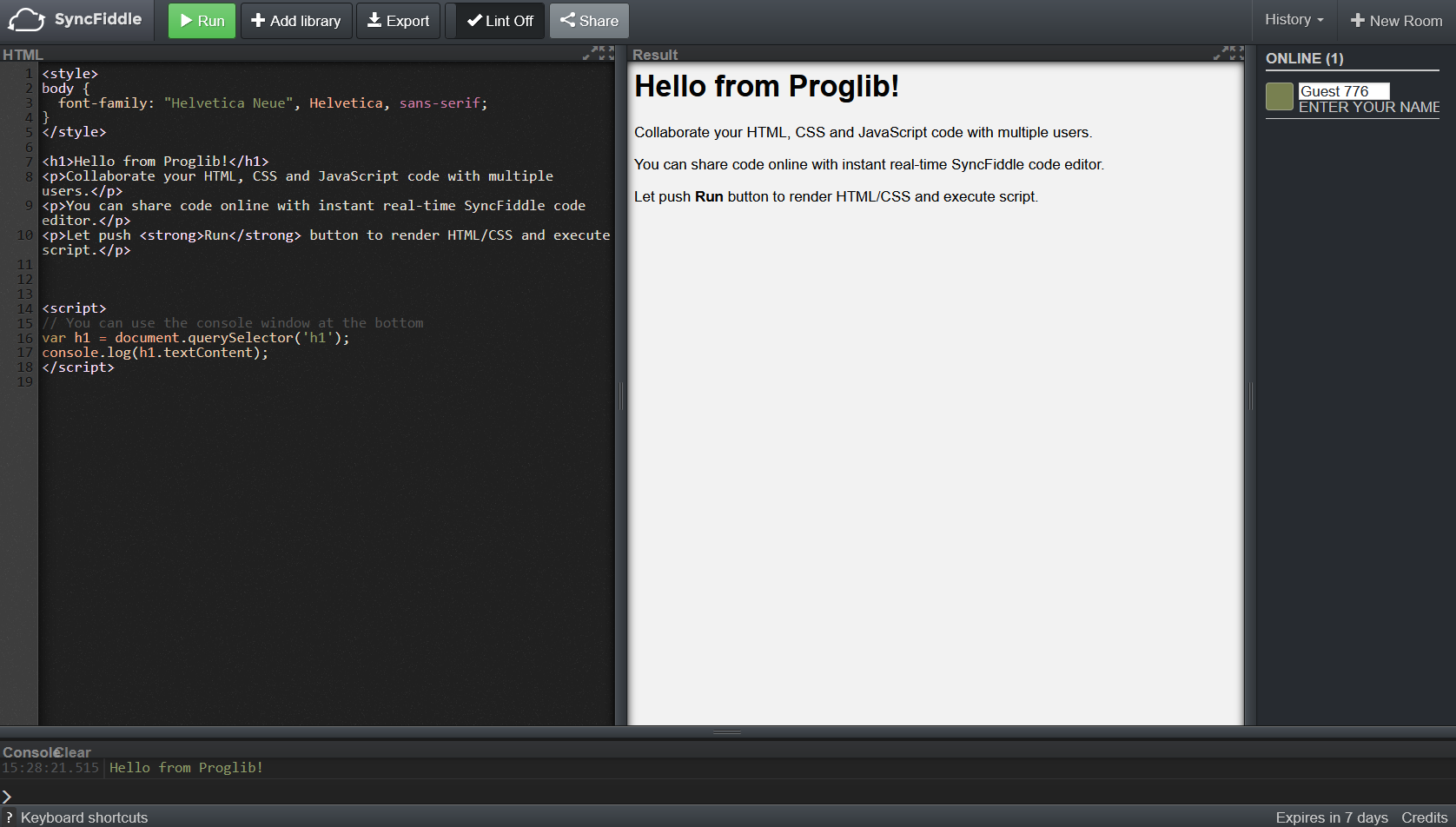Image resolution: width=1456 pixels, height=827 pixels.
Task: Open the Keyboard shortcuts help
Action: (x=84, y=817)
